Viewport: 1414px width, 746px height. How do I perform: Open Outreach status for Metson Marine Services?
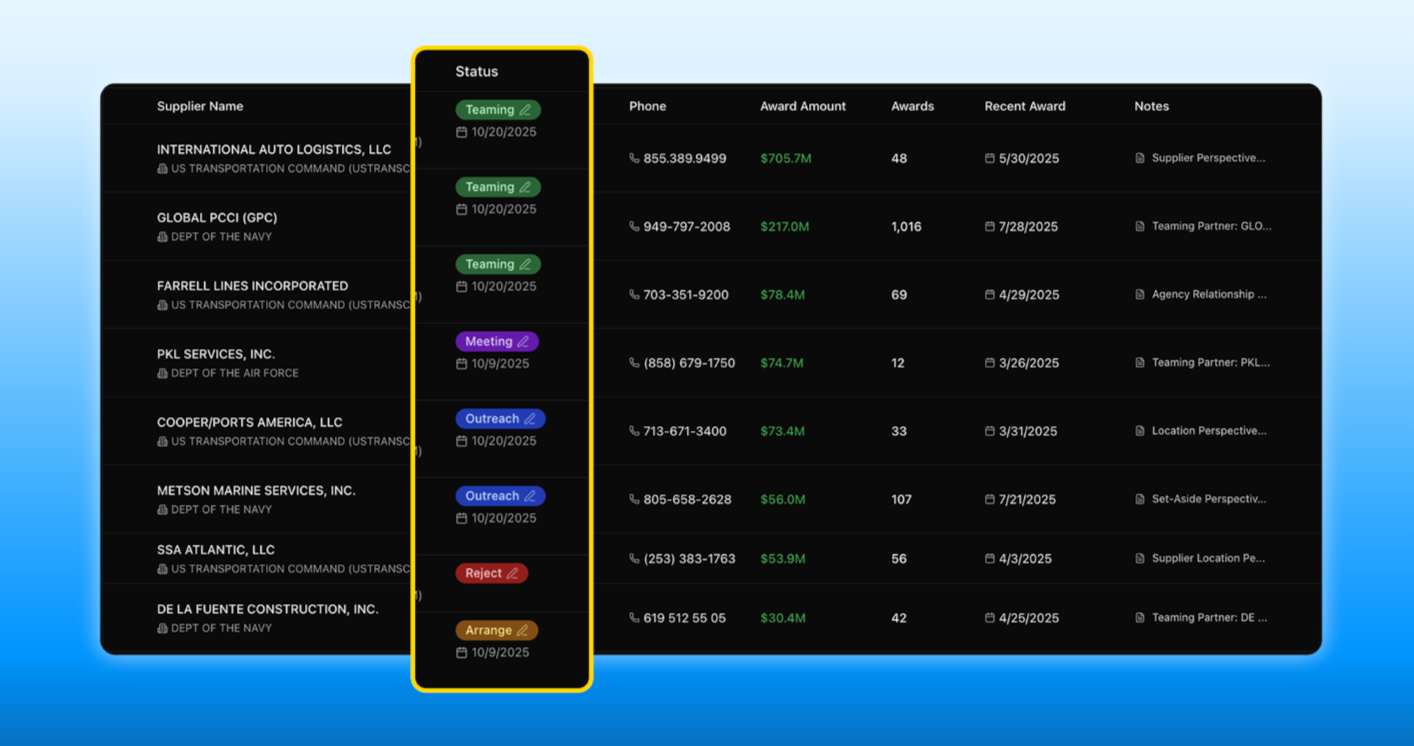pyautogui.click(x=499, y=496)
